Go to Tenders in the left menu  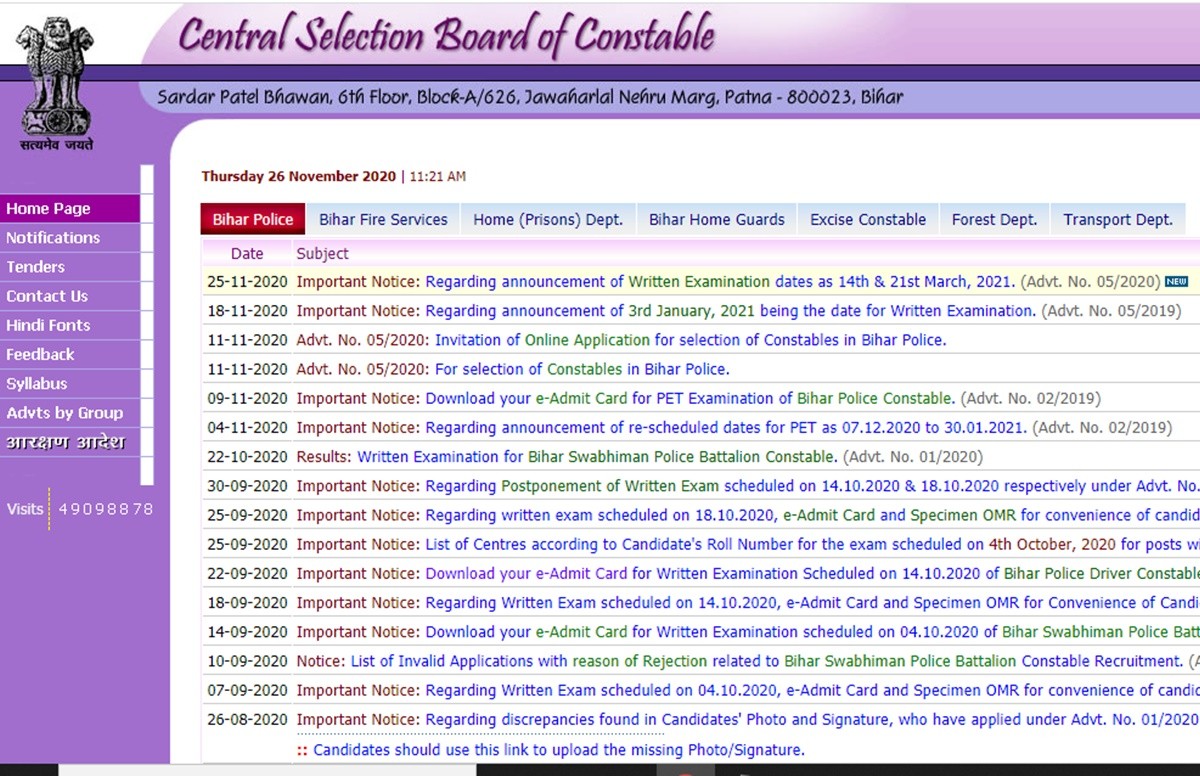click(35, 267)
